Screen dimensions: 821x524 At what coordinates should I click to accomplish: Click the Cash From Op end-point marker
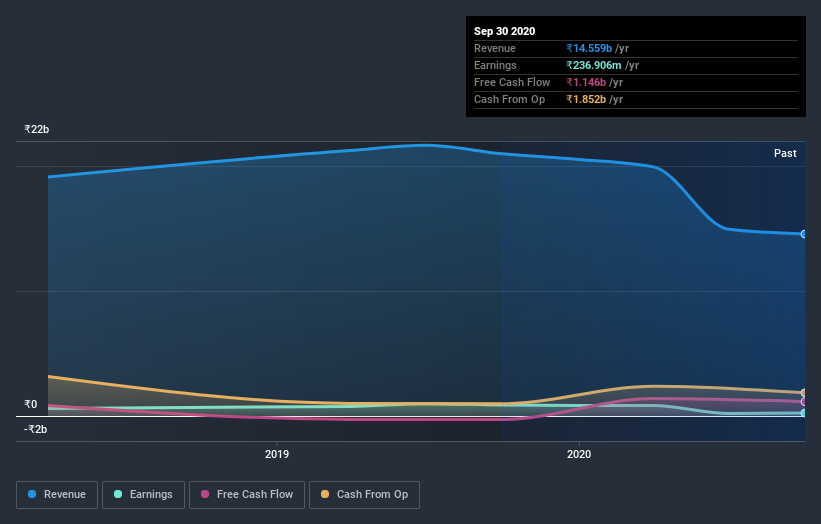pyautogui.click(x=803, y=393)
